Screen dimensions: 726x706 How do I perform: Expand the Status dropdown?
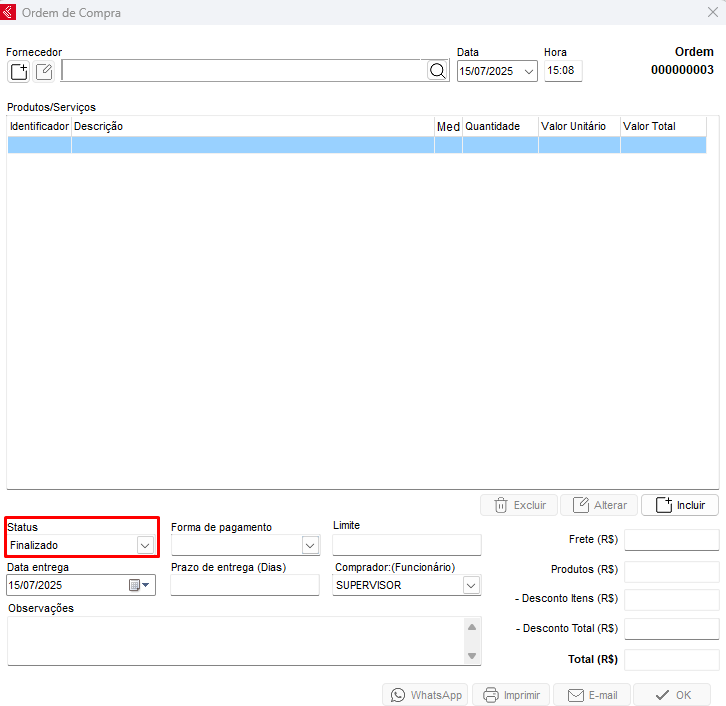click(145, 545)
